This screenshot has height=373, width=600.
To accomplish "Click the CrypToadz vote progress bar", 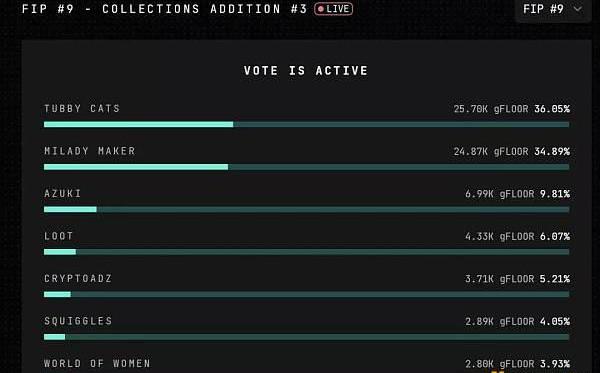I will point(307,294).
